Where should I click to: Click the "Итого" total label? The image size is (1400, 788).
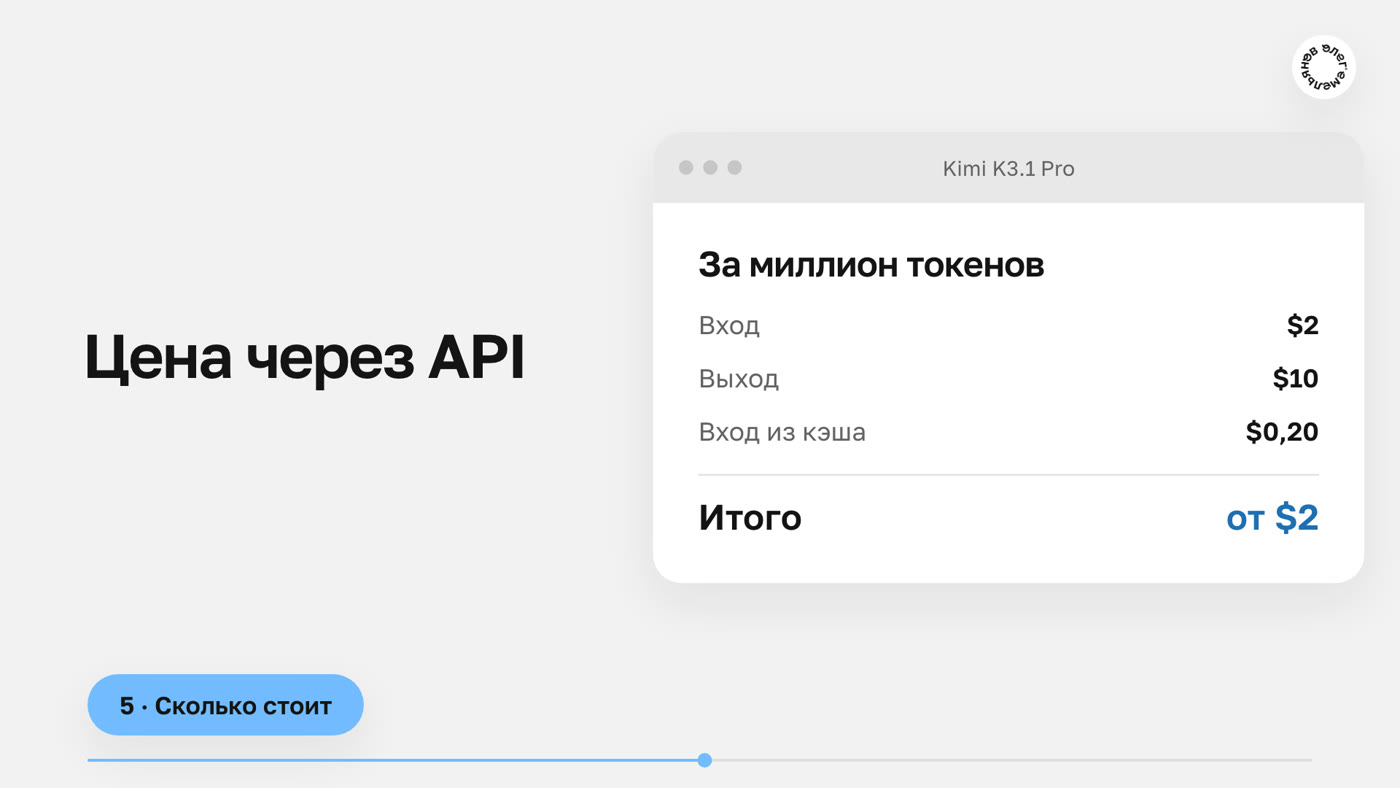tap(750, 518)
